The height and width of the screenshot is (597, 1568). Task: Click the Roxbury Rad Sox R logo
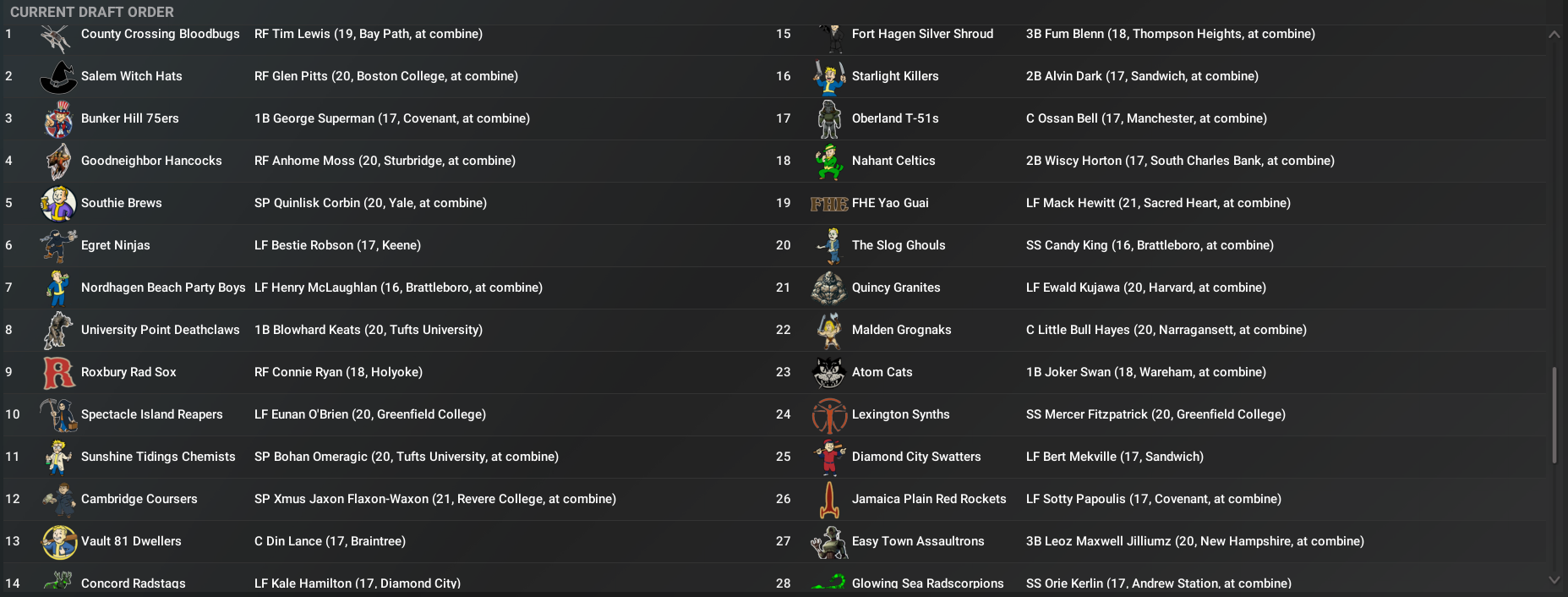pos(58,373)
